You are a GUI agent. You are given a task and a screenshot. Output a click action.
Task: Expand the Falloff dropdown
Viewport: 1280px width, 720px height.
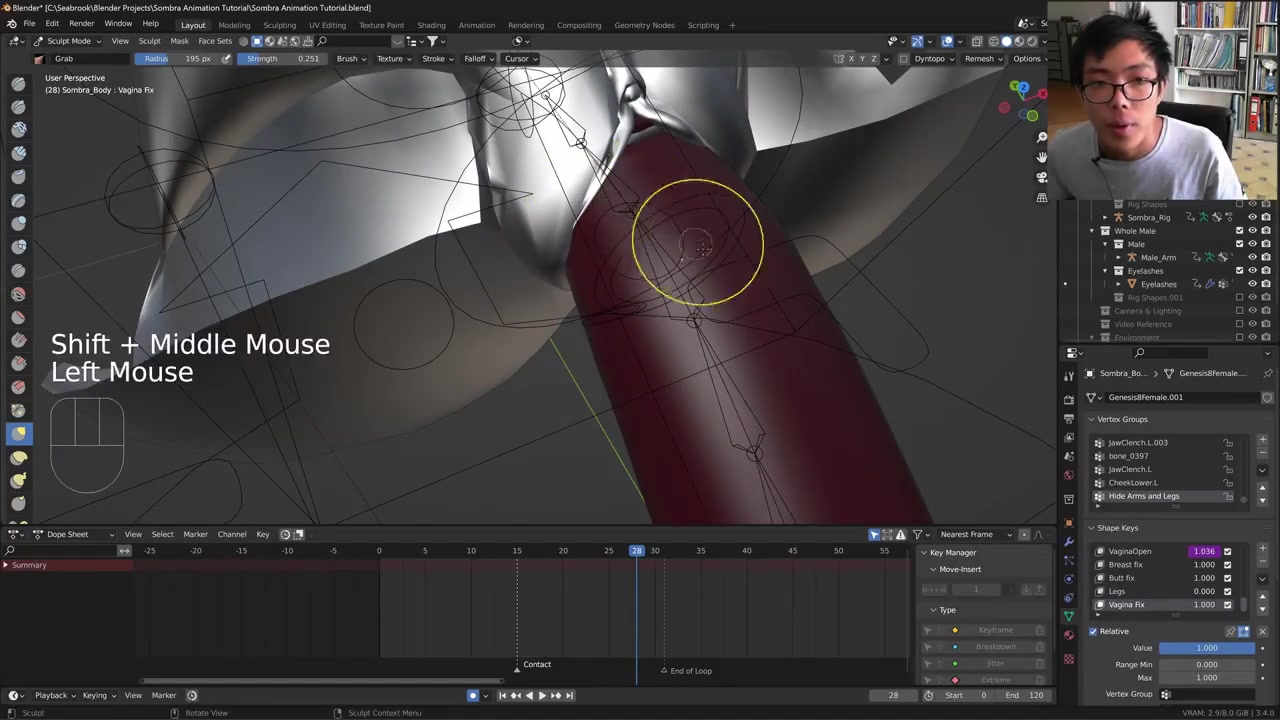coord(478,58)
